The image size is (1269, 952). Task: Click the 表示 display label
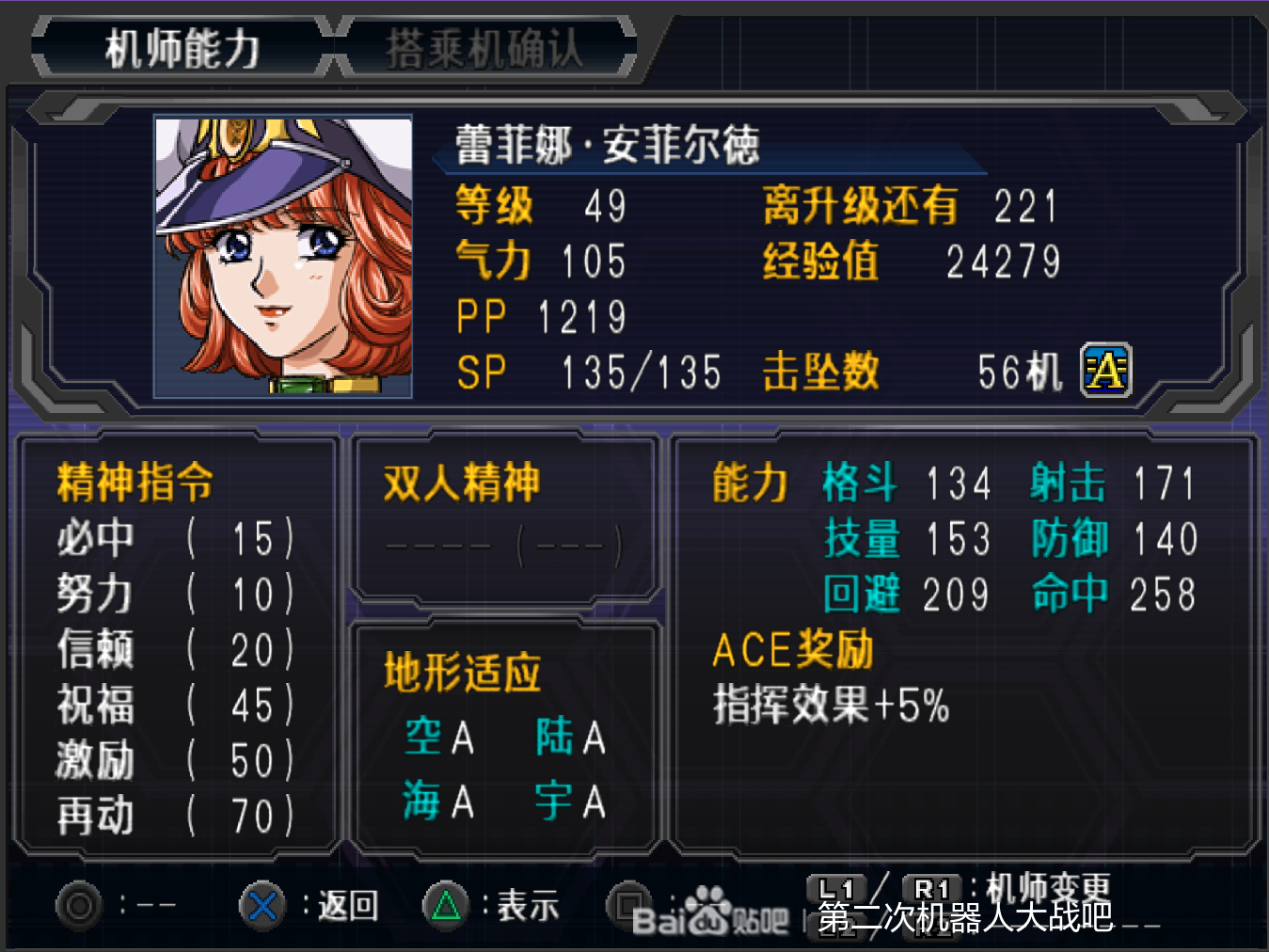tap(527, 905)
